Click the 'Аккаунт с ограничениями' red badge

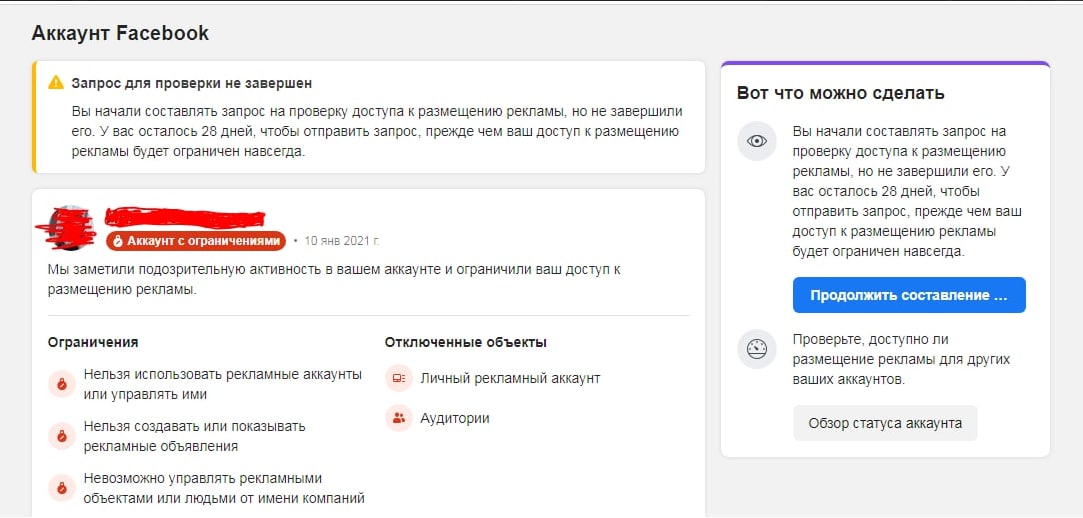coord(195,240)
